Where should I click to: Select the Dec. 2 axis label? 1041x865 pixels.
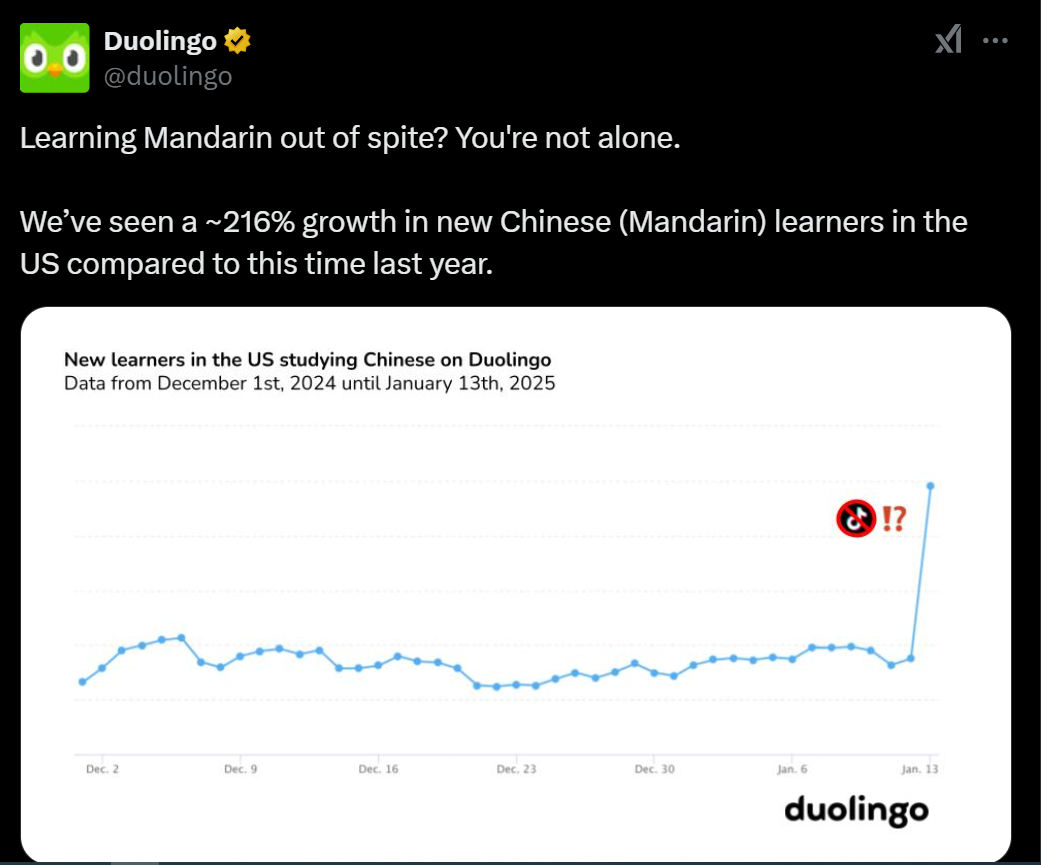click(97, 769)
